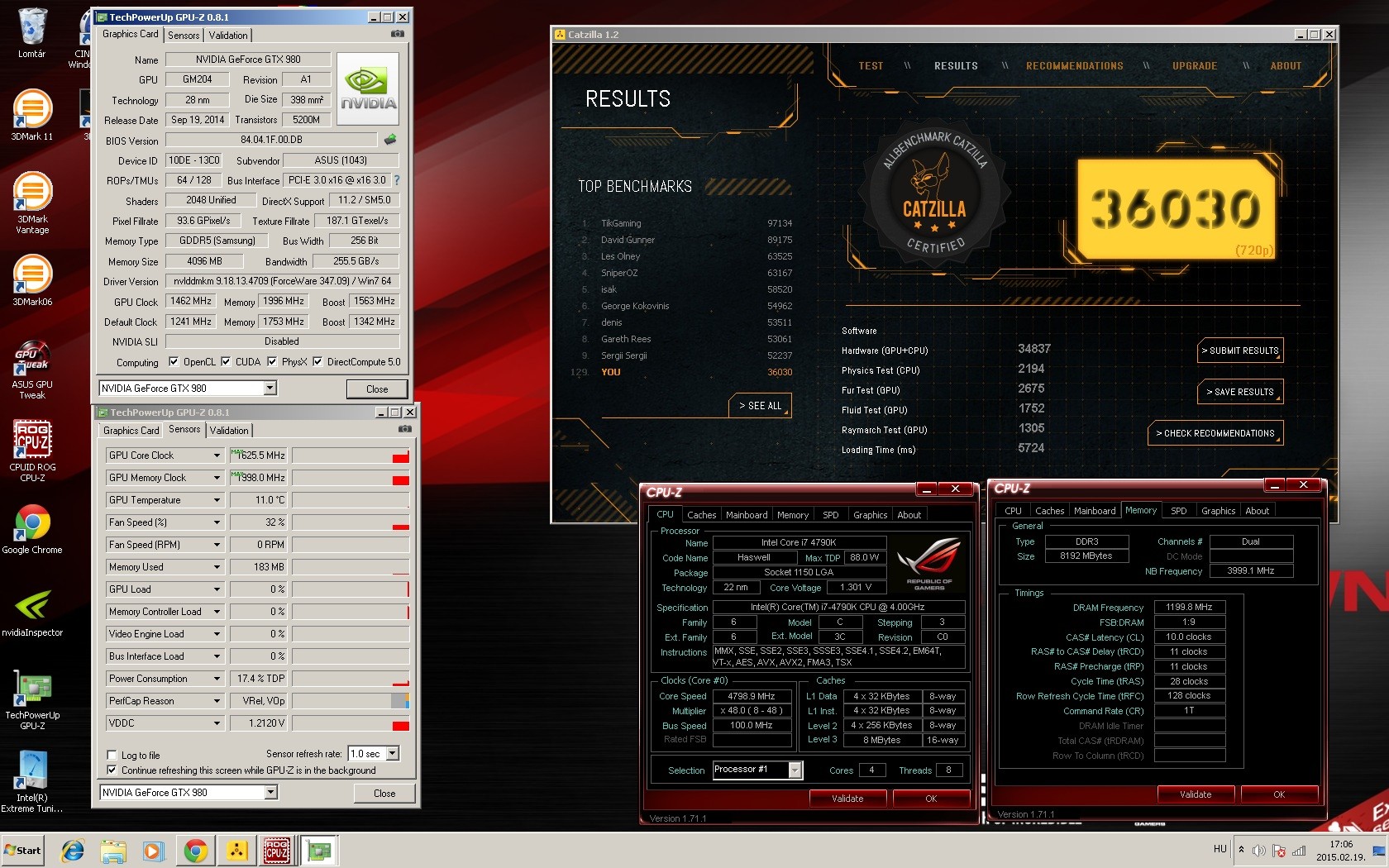Screen dimensions: 1389x868
Task: Open the Memory Used sensor dropdown
Action: click(x=217, y=567)
